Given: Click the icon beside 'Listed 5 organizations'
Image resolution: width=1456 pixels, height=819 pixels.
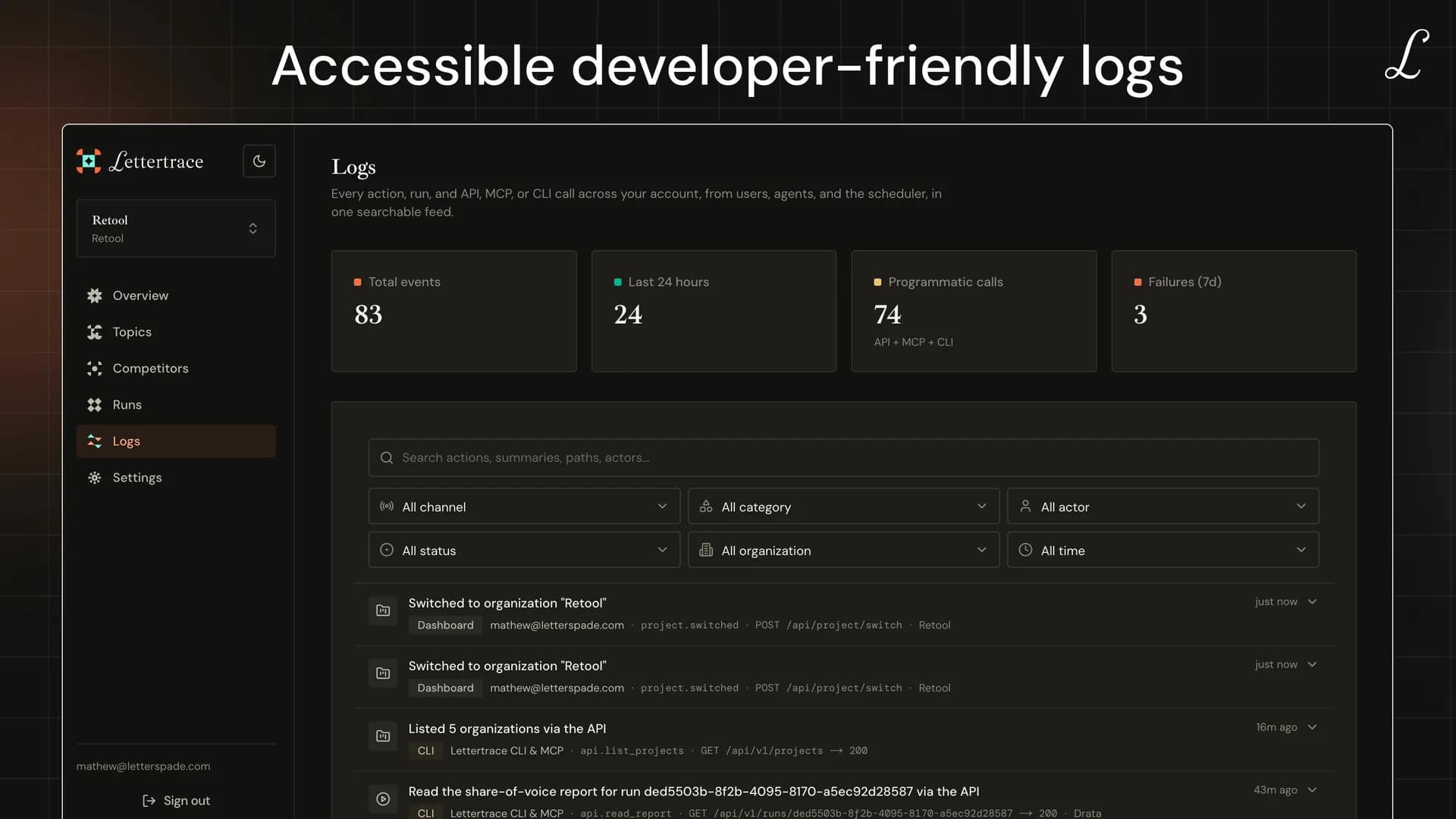Looking at the screenshot, I should coord(383,736).
